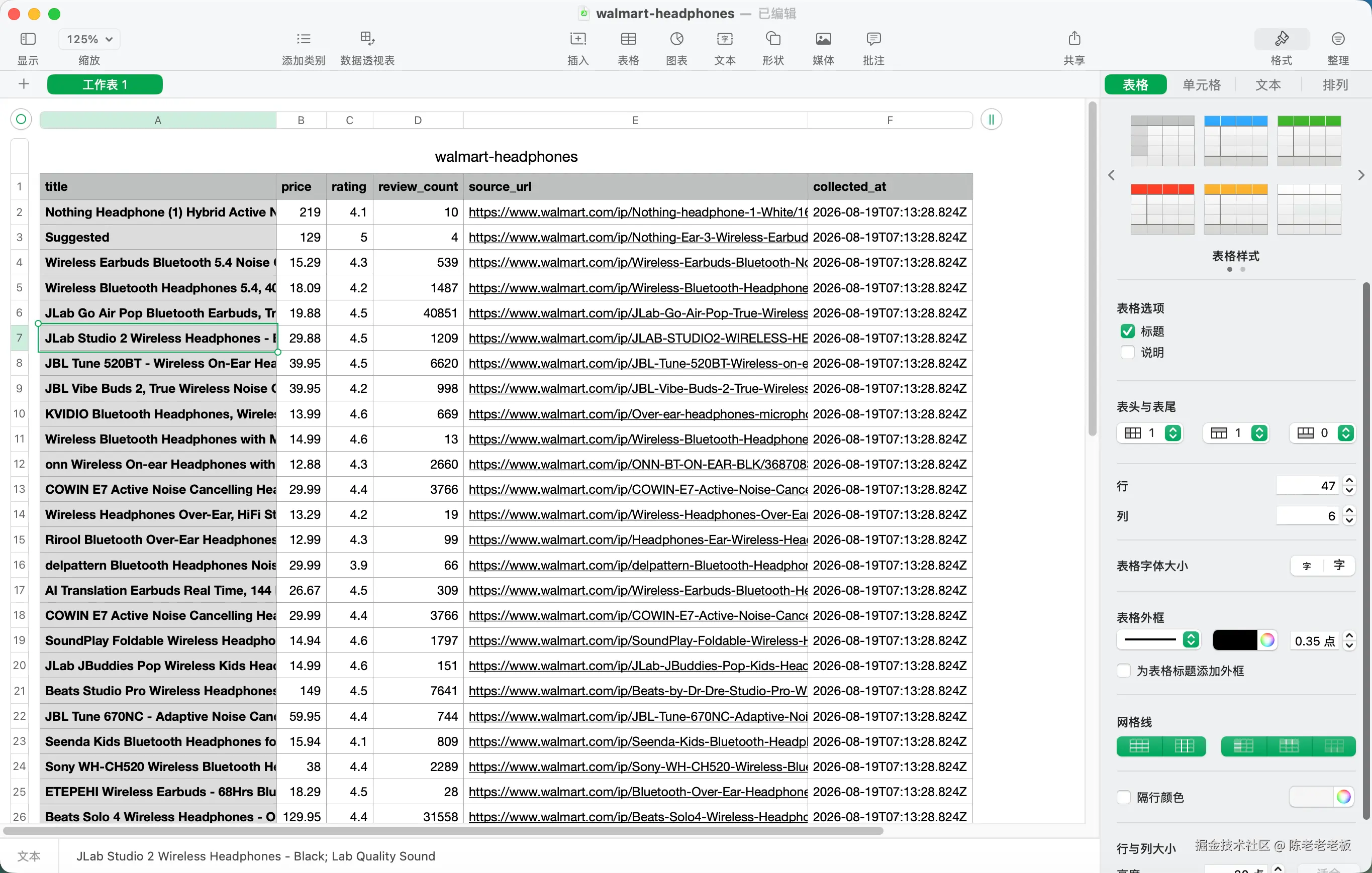The width and height of the screenshot is (1372, 873).
Task: Open the Nothing-headphone-1-White walmart link
Action: click(638, 212)
